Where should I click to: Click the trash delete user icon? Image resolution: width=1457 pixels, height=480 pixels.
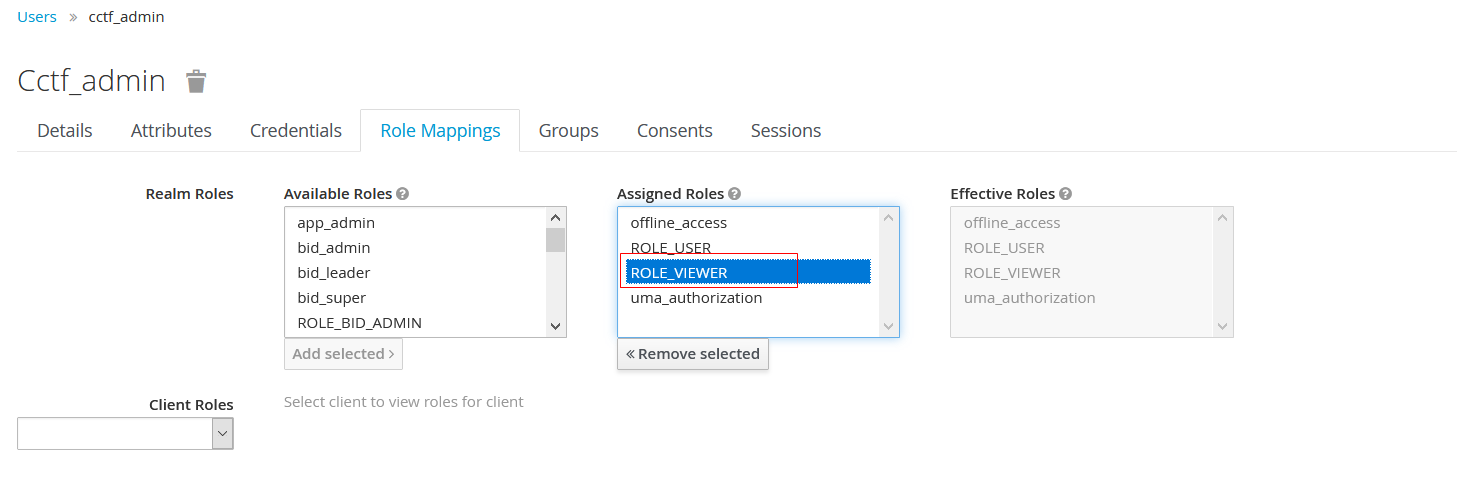(196, 82)
